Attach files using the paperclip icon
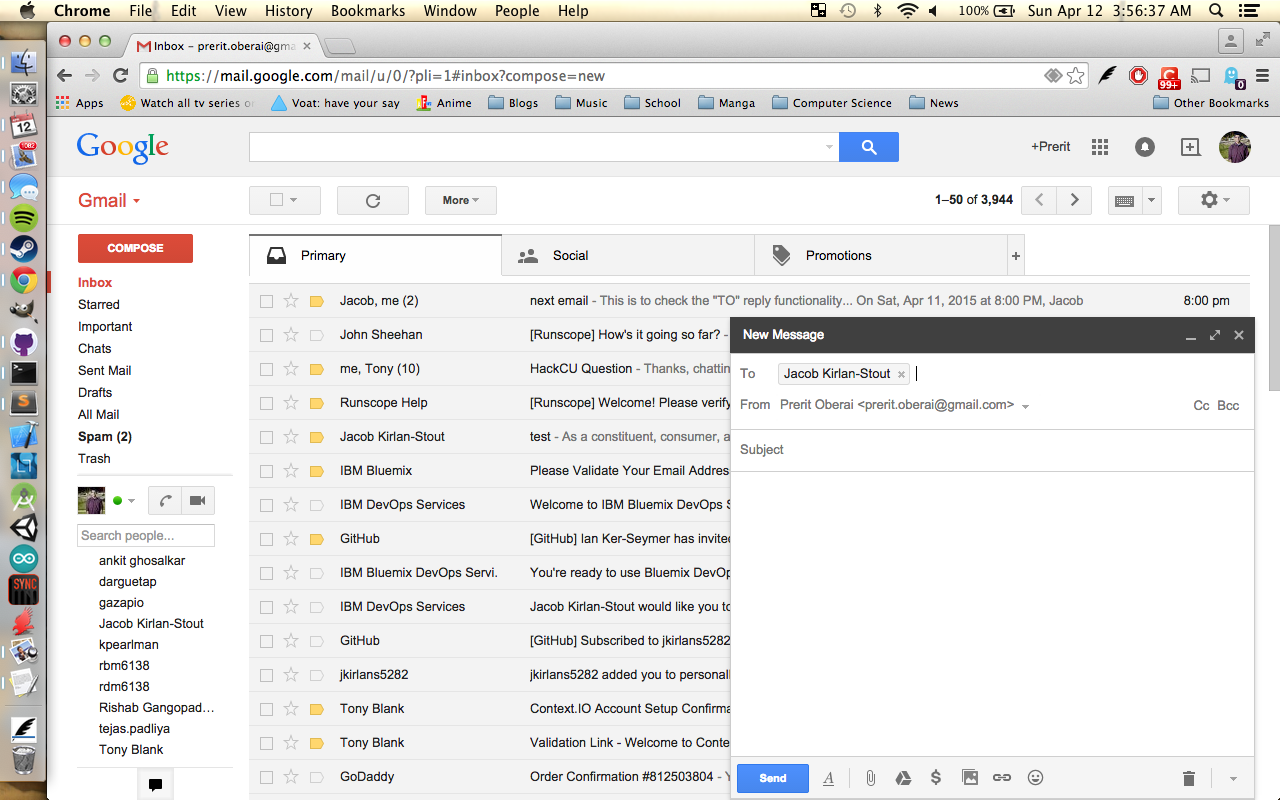 coord(870,778)
